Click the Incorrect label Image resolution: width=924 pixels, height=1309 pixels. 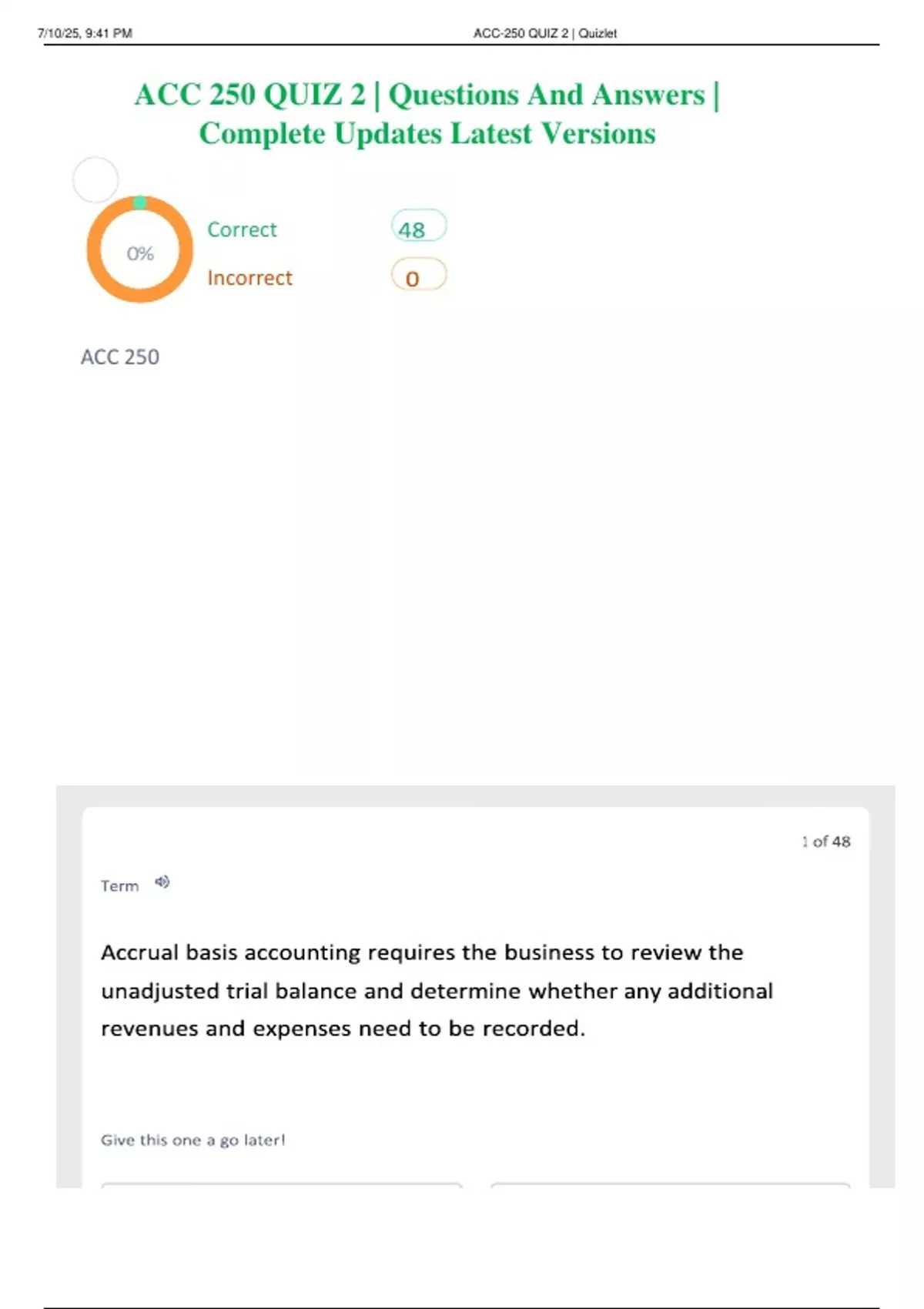pyautogui.click(x=249, y=278)
